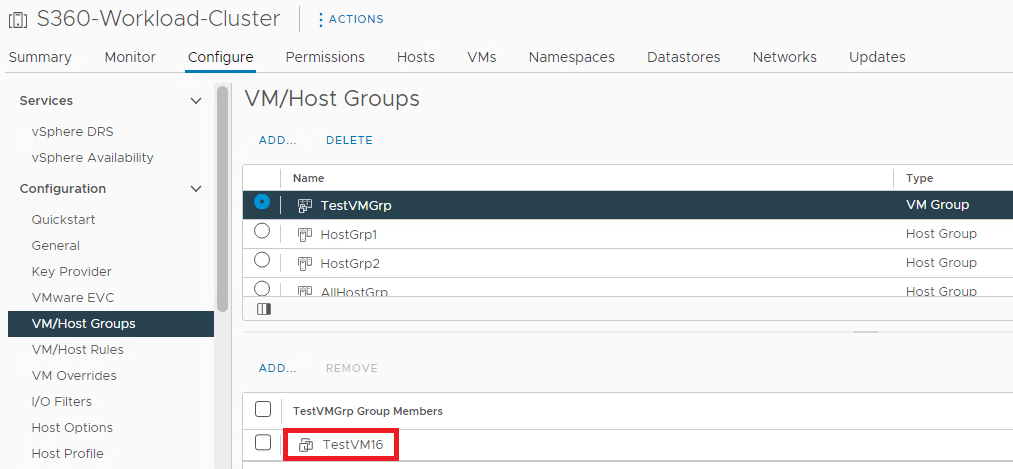Image resolution: width=1013 pixels, height=469 pixels.
Task: Click the VM Group type cell
Action: coord(937,205)
